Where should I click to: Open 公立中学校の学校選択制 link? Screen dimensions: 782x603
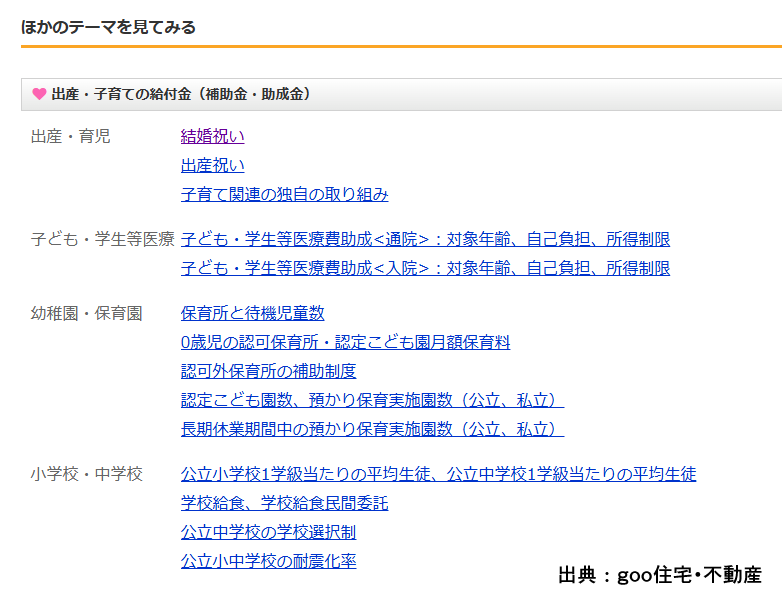coord(268,532)
